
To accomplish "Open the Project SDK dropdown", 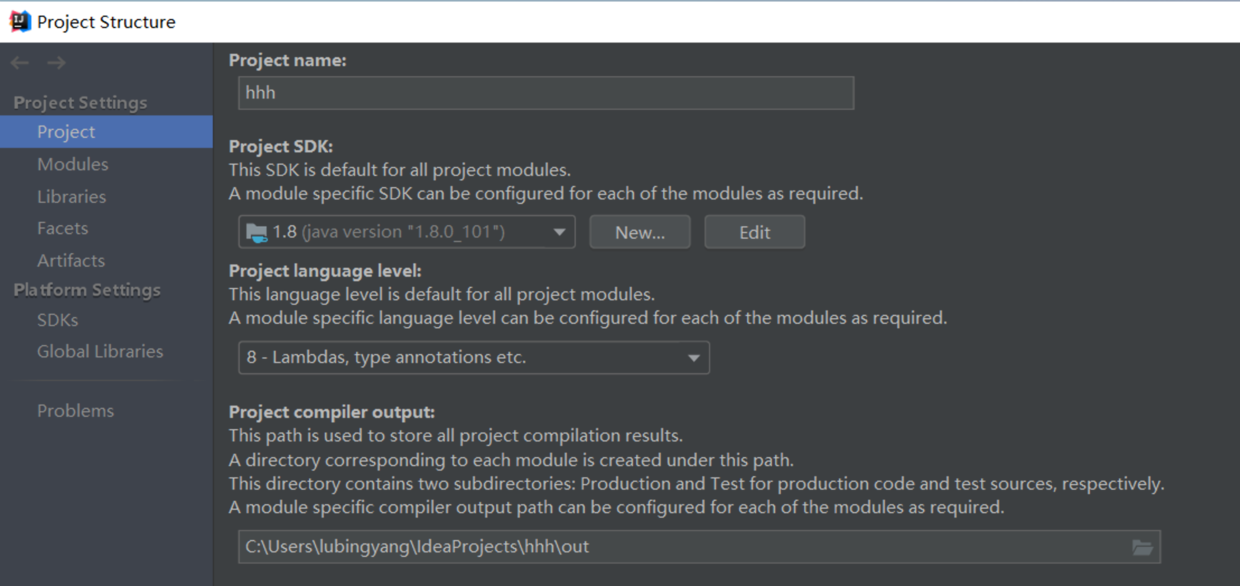I will click(406, 232).
